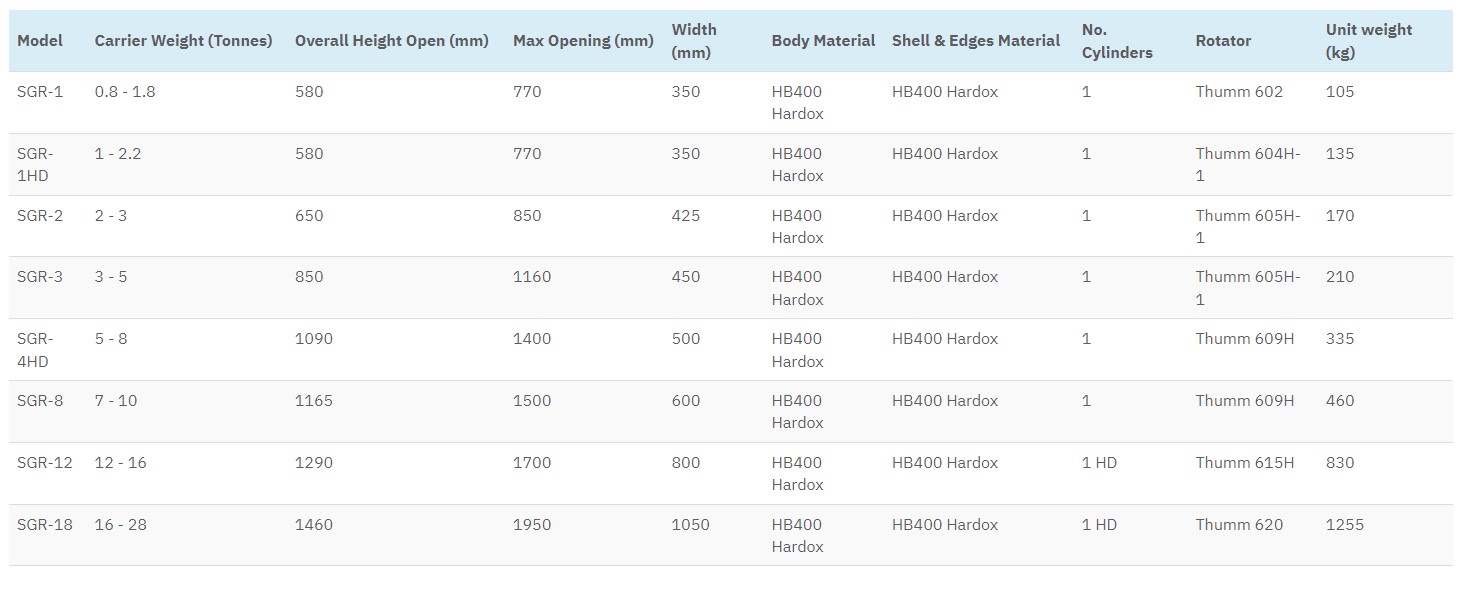
Task: Select the SGR-3 model cell
Action: click(40, 277)
